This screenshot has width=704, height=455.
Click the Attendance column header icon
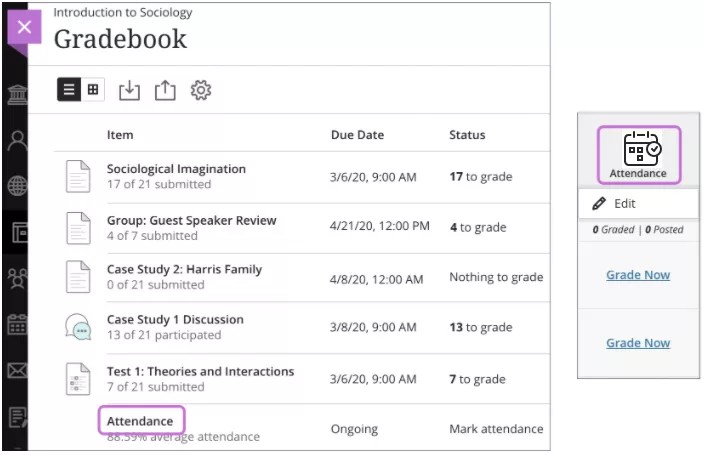tap(638, 150)
